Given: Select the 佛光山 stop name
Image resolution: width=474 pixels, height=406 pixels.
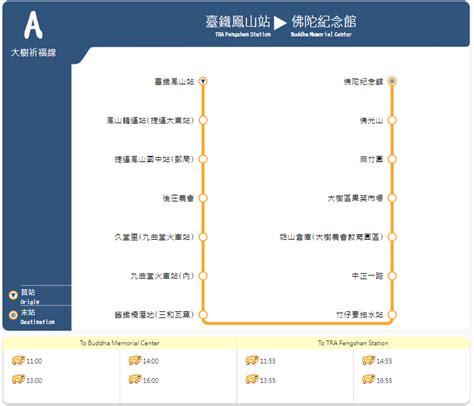Looking at the screenshot, I should [x=372, y=121].
